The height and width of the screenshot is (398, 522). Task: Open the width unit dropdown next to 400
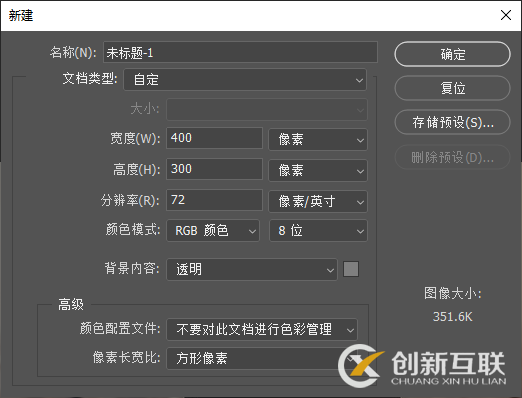click(x=318, y=139)
